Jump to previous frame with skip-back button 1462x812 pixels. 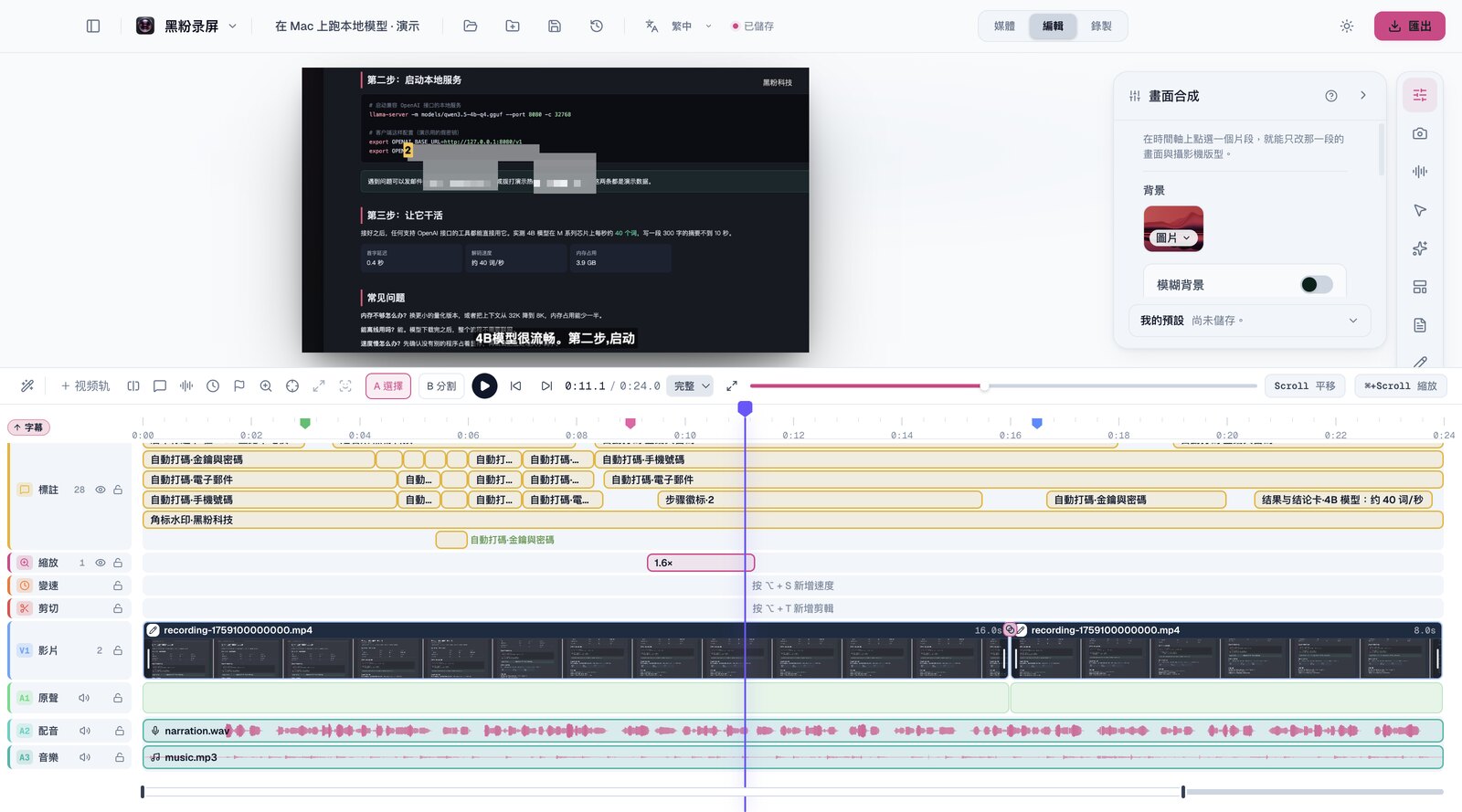(516, 386)
